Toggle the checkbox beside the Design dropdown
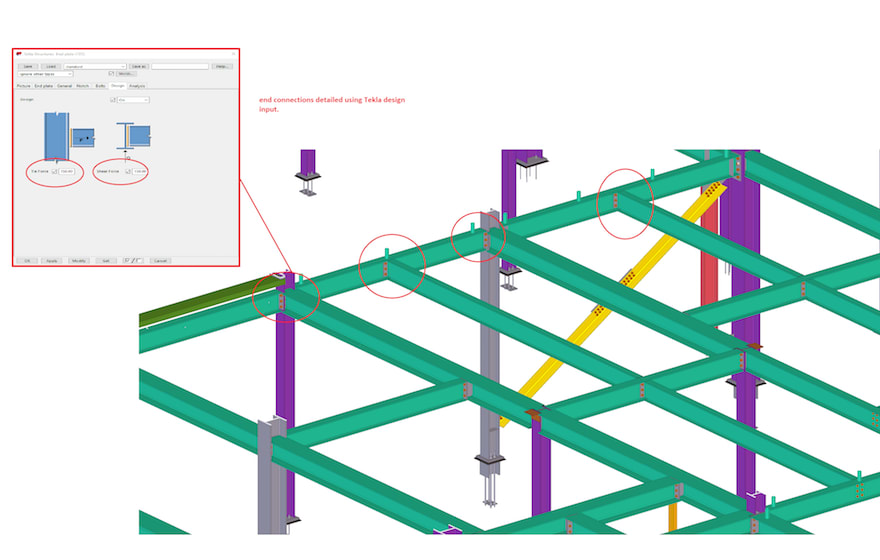 tap(112, 100)
